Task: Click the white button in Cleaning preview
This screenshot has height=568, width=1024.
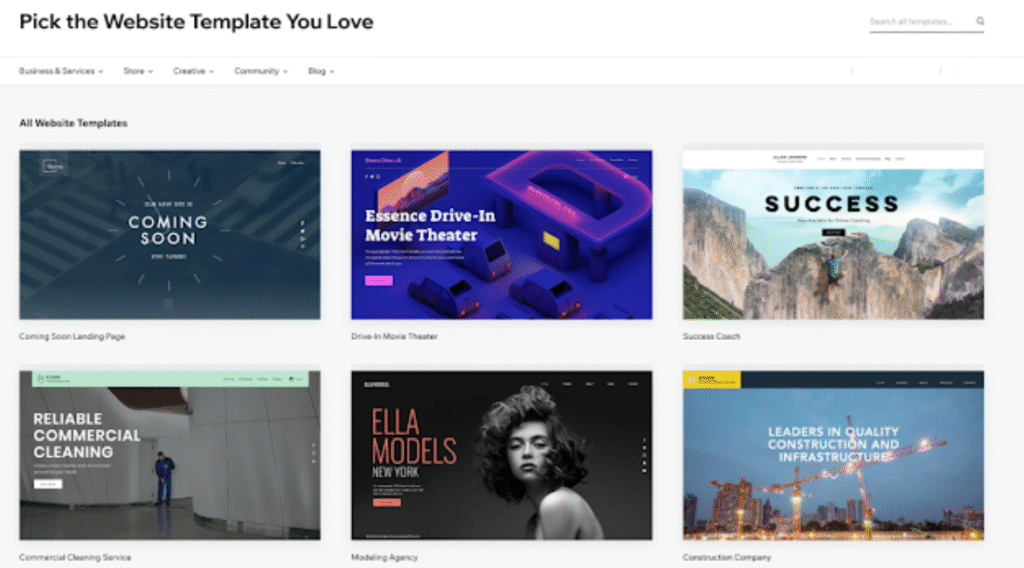Action: pyautogui.click(x=48, y=484)
